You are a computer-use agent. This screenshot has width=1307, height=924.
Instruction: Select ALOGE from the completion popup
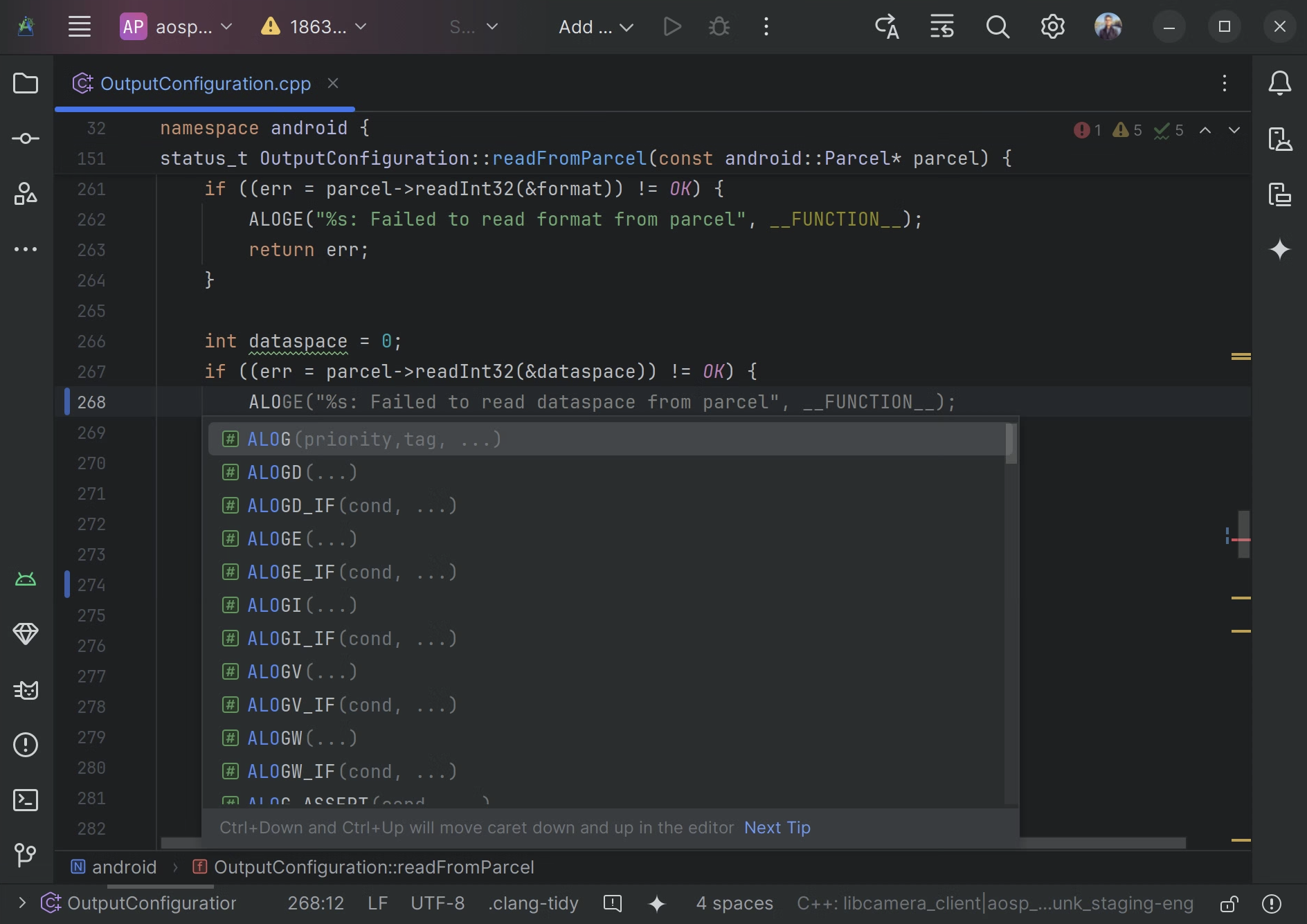tap(301, 538)
